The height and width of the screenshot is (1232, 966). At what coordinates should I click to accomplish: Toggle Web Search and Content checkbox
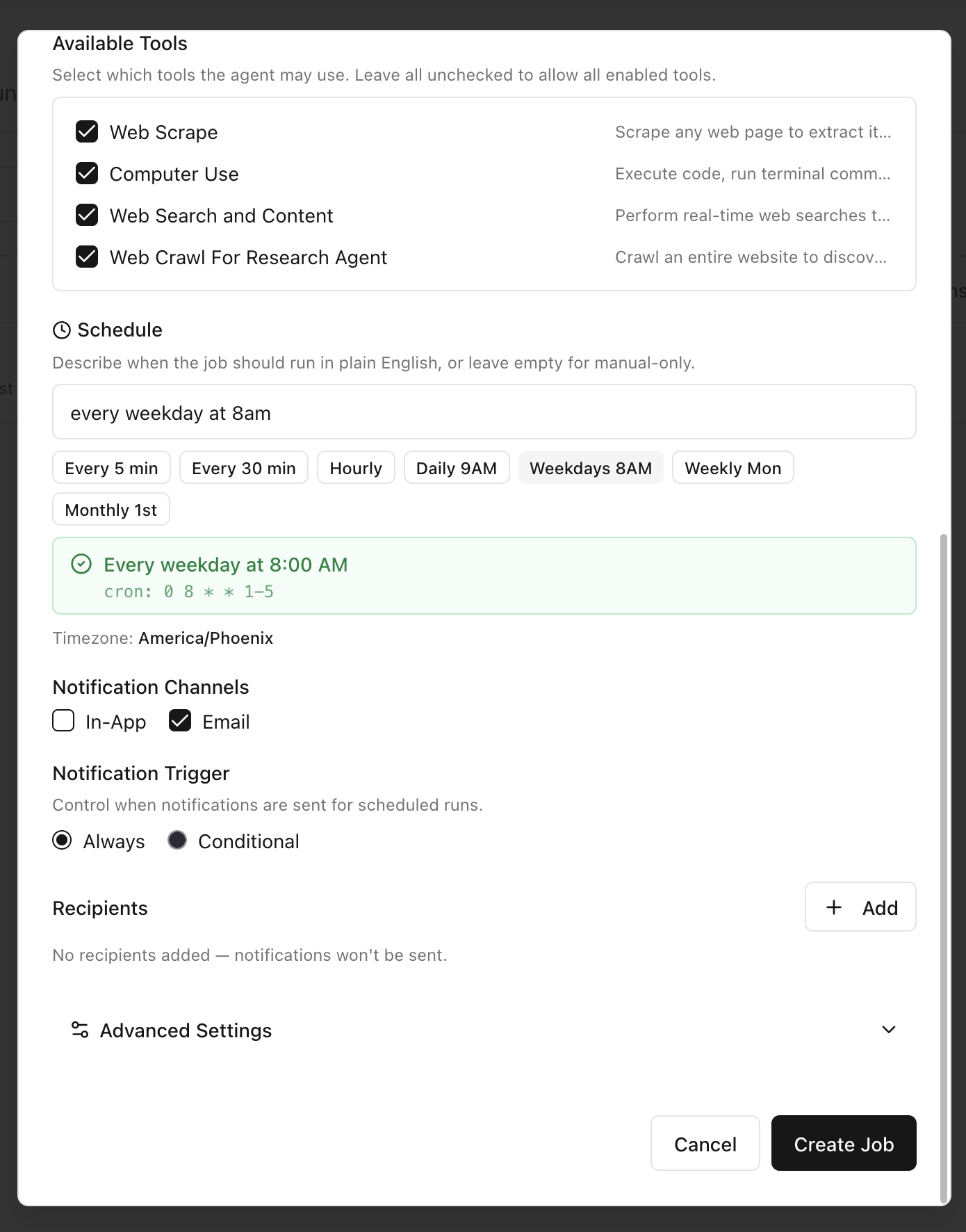coord(87,215)
